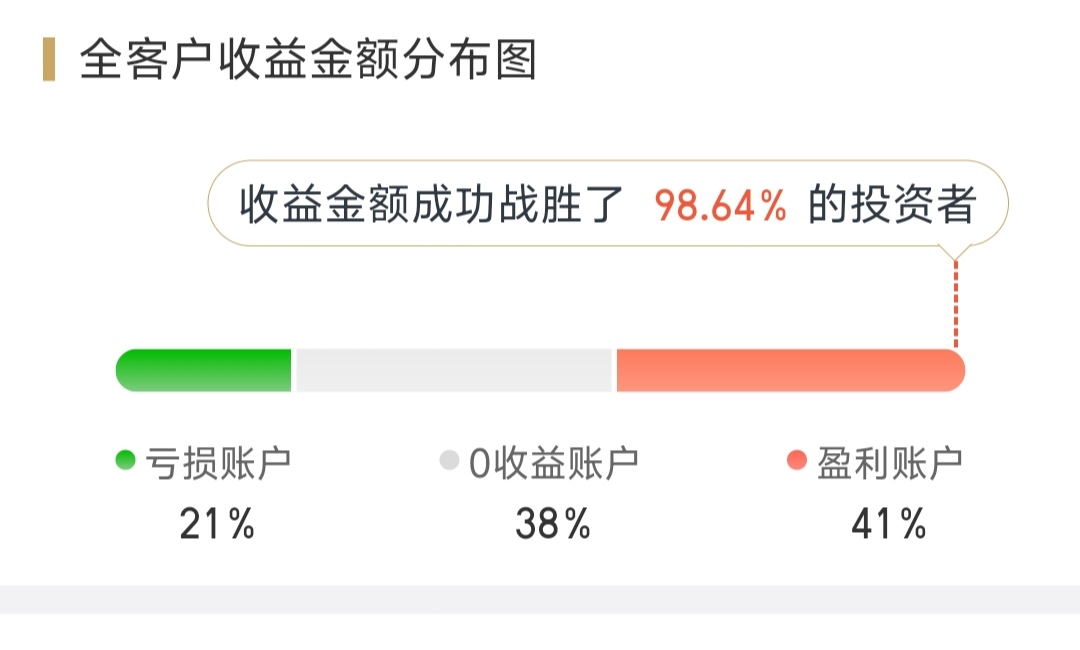The image size is (1080, 650).
Task: Click the gray dot next to 0收益账户
Action: pos(449,461)
